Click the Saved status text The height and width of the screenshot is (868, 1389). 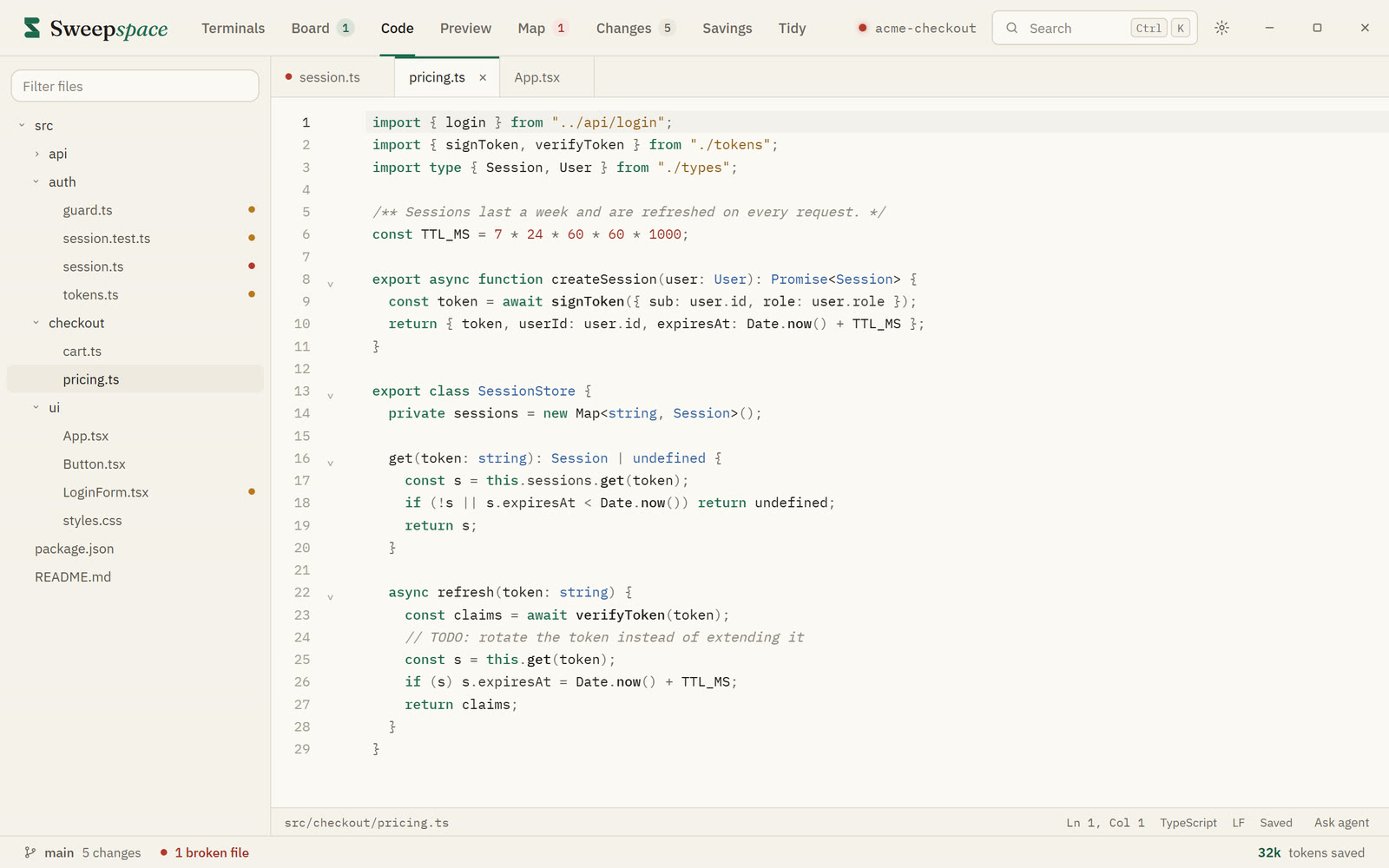tap(1276, 822)
